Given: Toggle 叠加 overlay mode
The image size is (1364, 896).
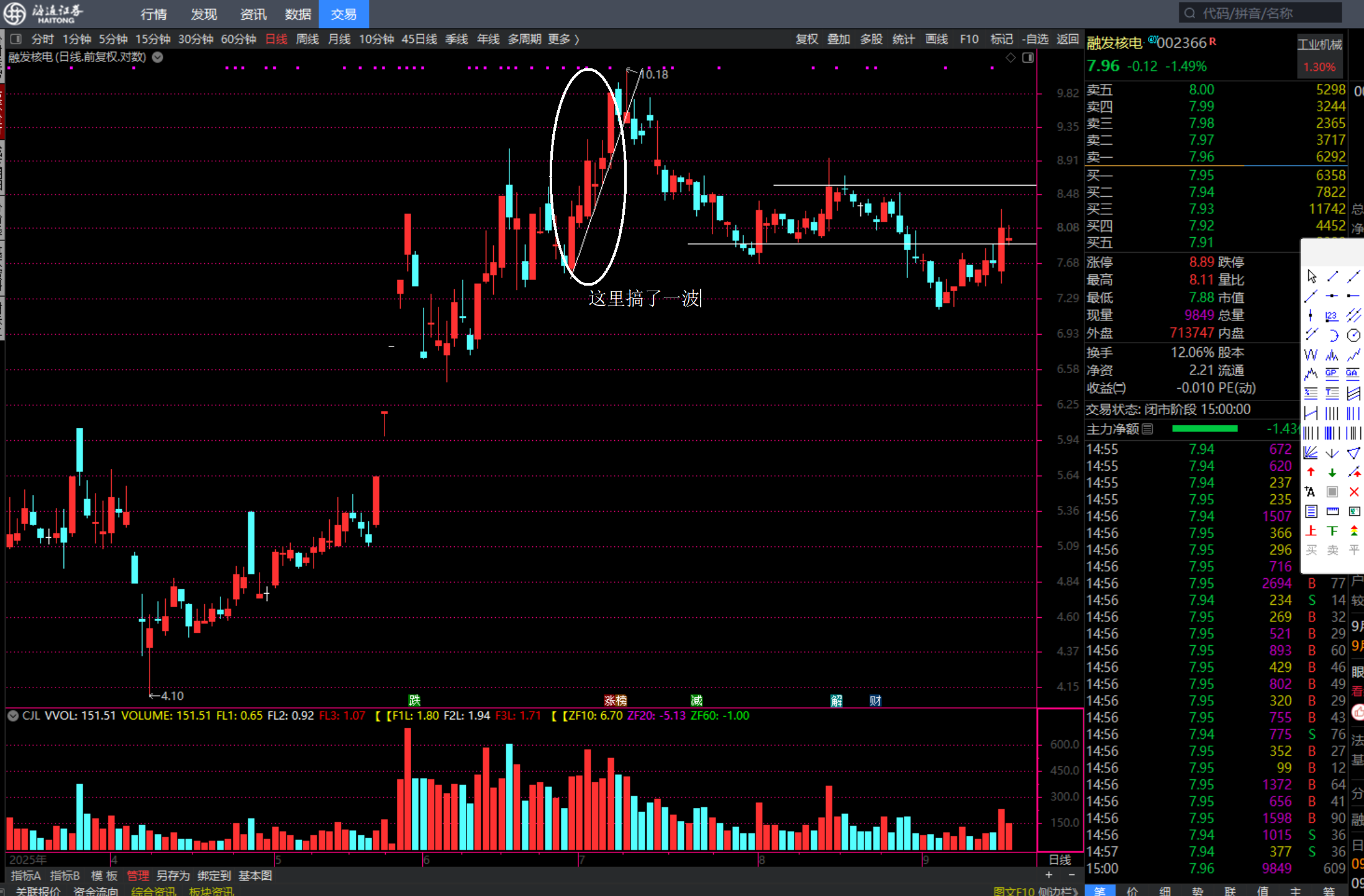Looking at the screenshot, I should [839, 39].
